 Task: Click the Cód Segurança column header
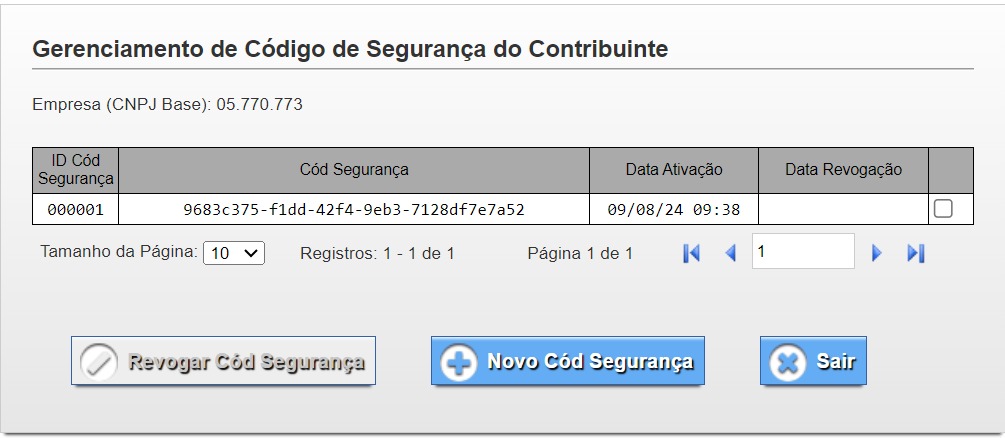click(354, 170)
